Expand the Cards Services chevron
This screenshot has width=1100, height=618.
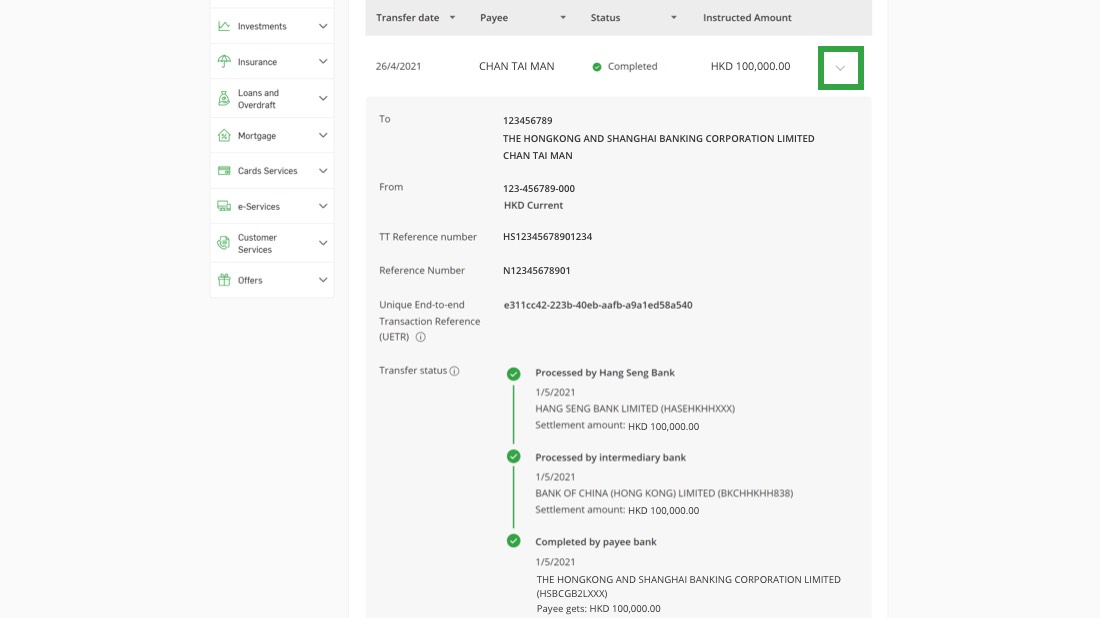pos(323,170)
